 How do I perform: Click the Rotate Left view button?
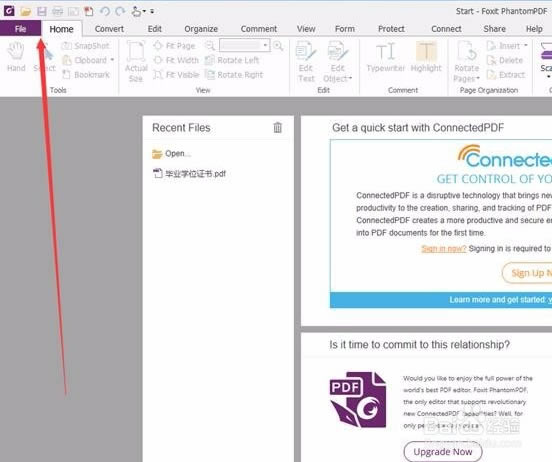point(232,60)
